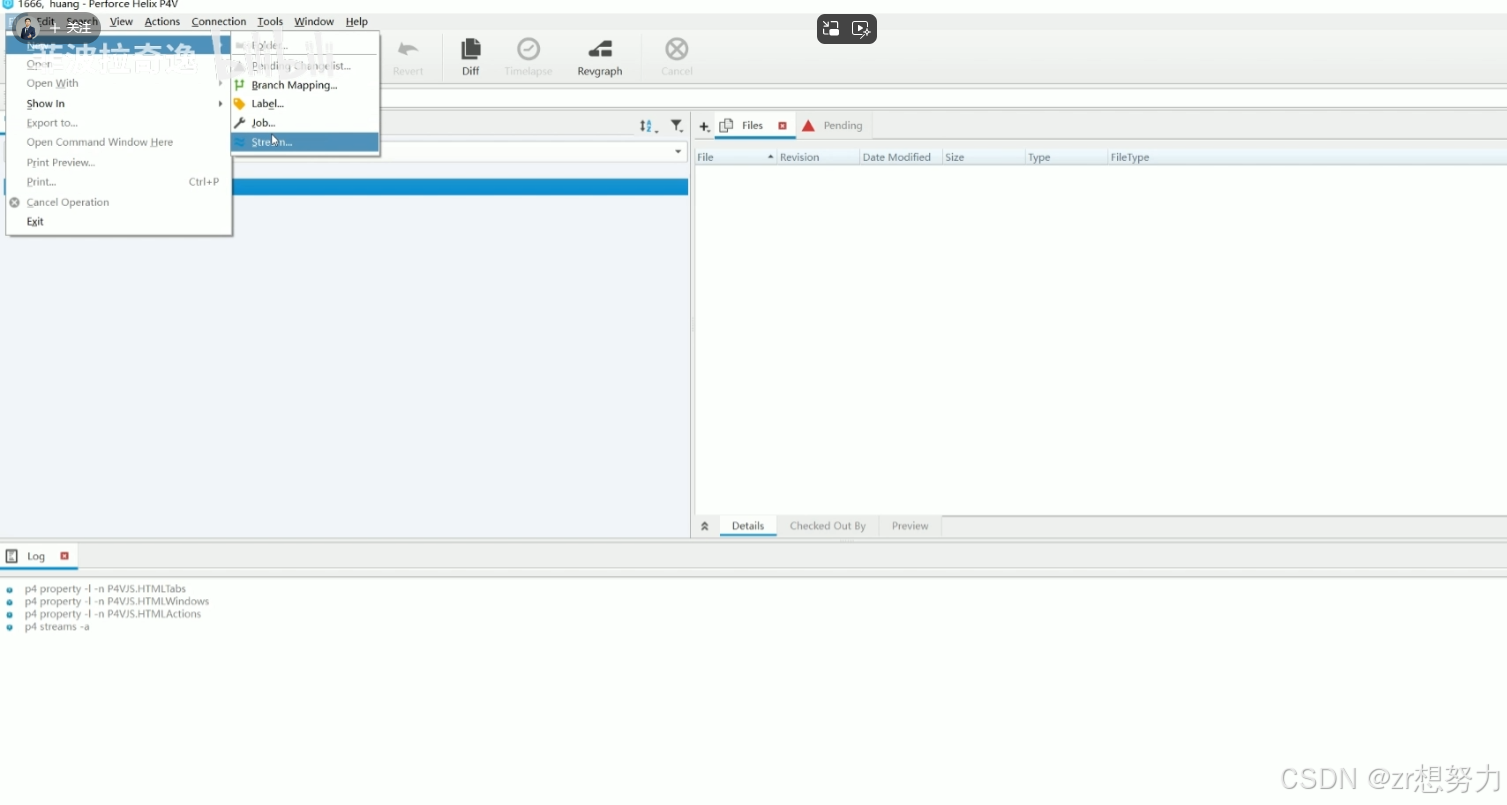
Task: Open the Actions menu
Action: (x=162, y=21)
